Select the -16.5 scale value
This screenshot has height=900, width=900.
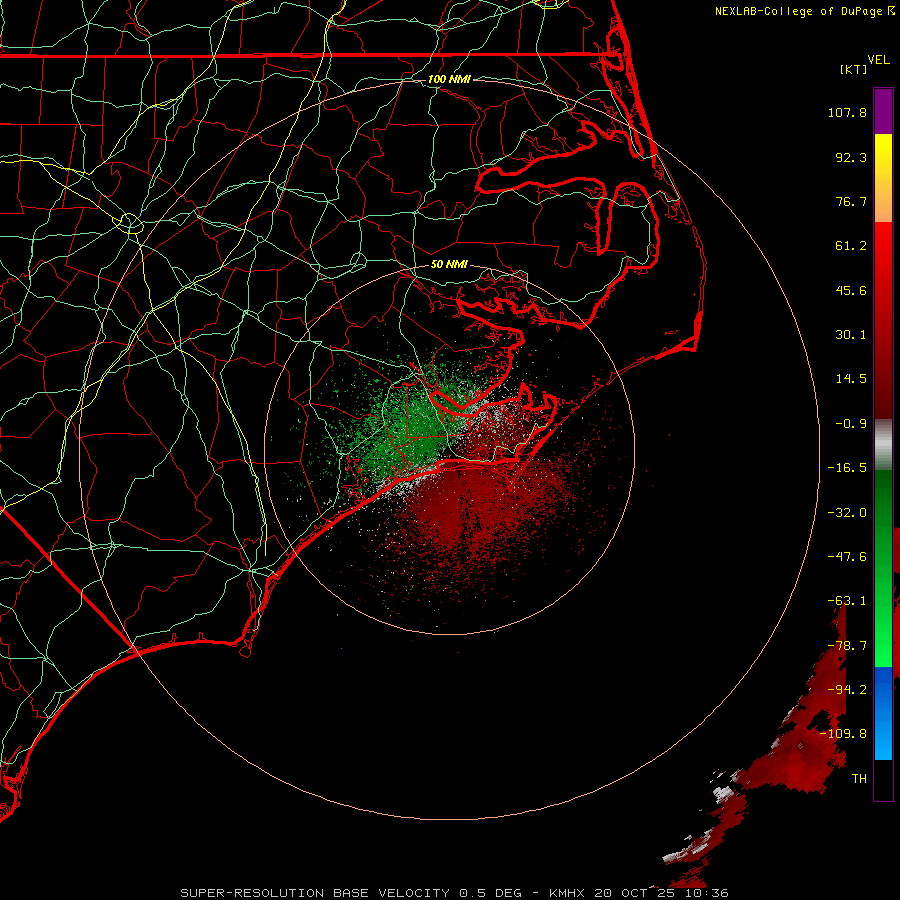click(x=847, y=468)
